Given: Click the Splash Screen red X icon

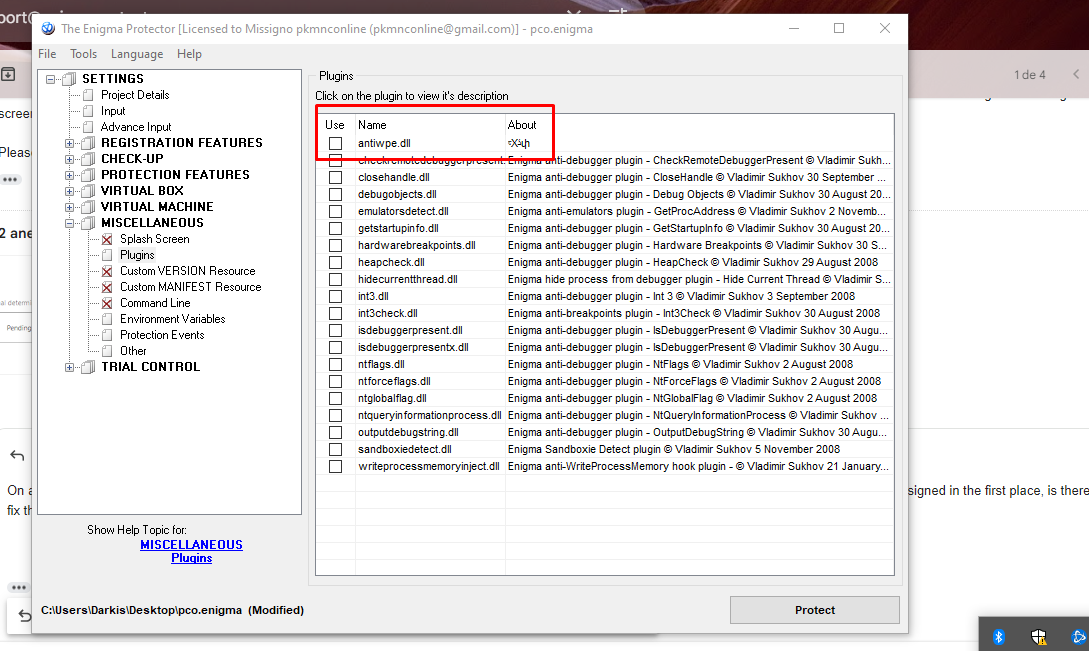Looking at the screenshot, I should point(107,239).
